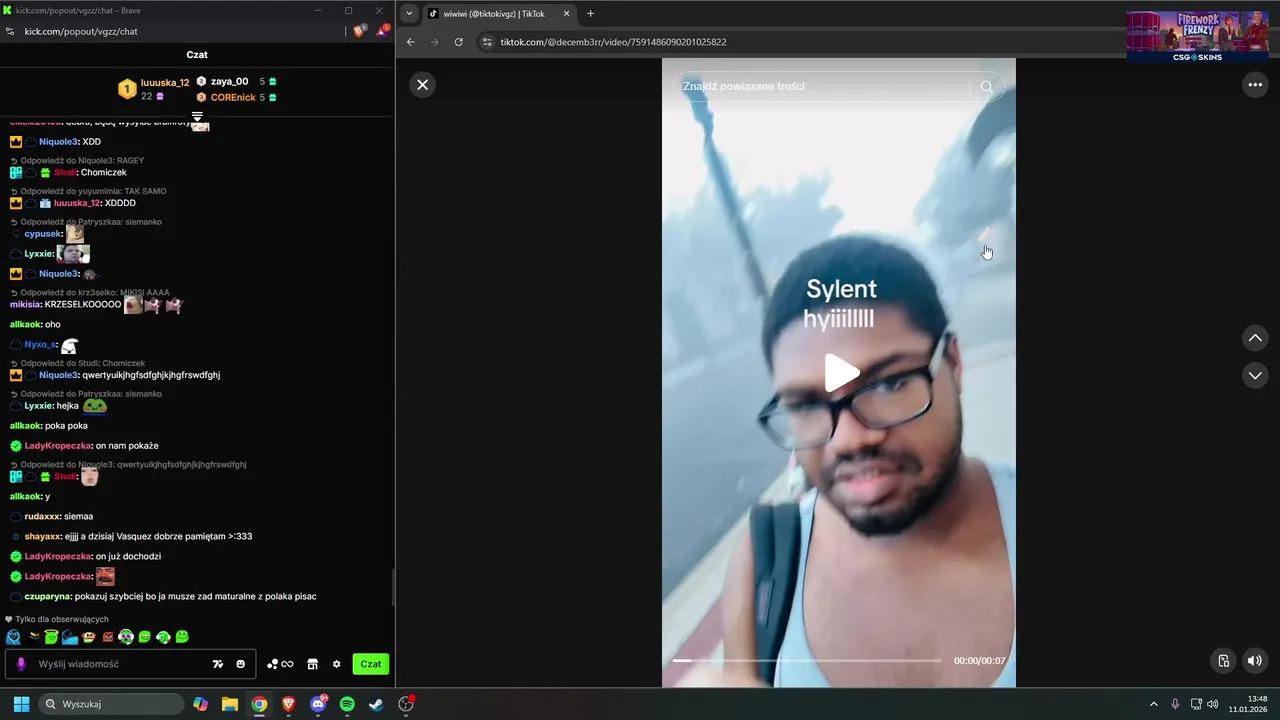Click the Wyszukaj taskbar search box
The height and width of the screenshot is (720, 1280).
tap(109, 704)
